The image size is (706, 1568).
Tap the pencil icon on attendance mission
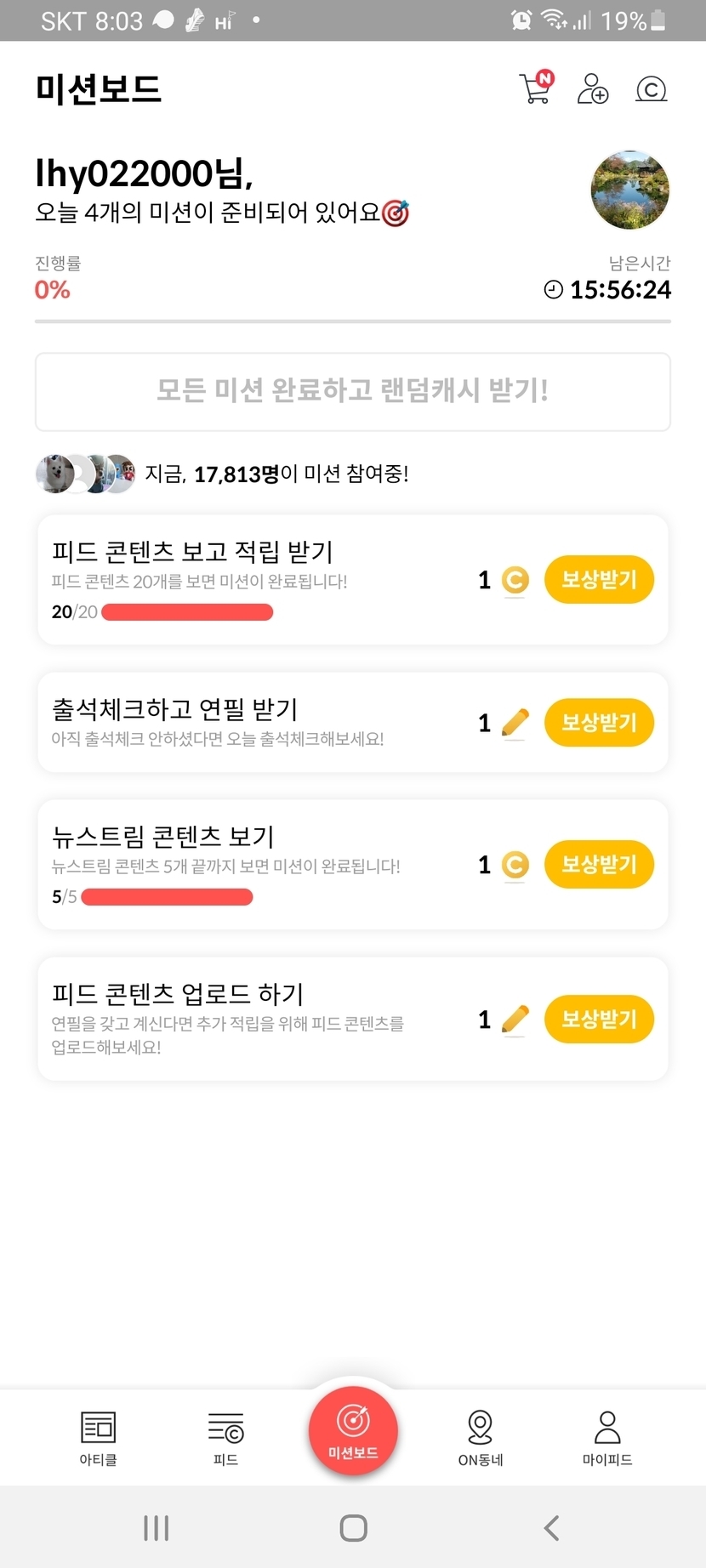pyautogui.click(x=515, y=723)
